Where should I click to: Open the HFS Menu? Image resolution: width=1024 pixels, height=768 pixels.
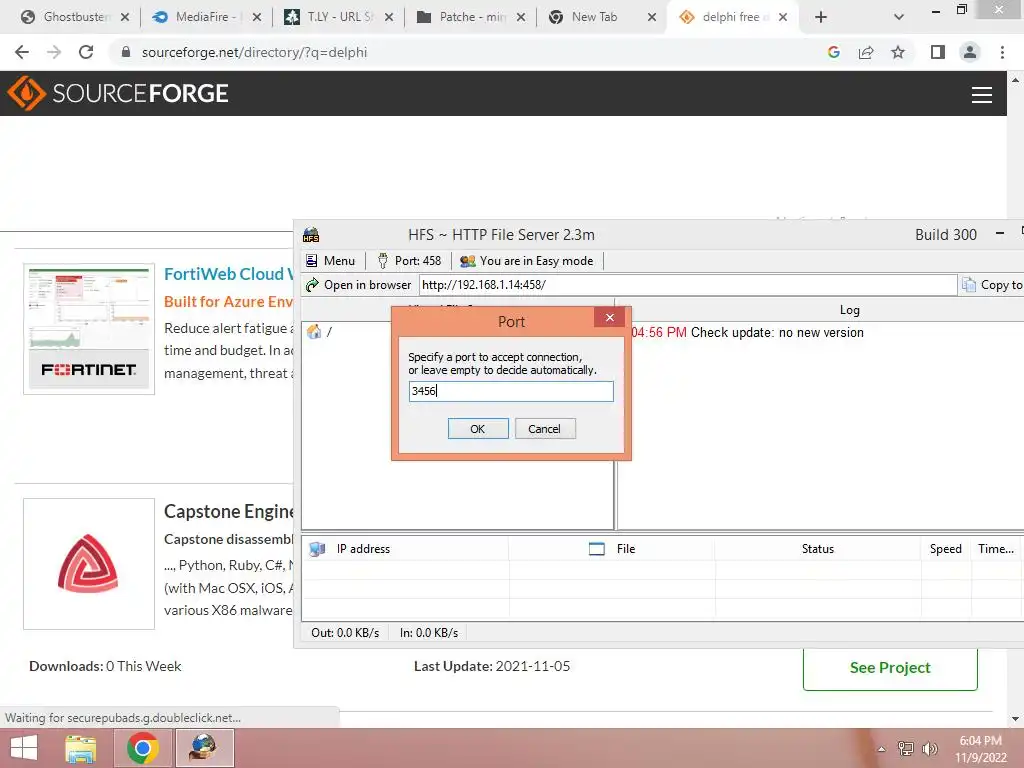330,261
